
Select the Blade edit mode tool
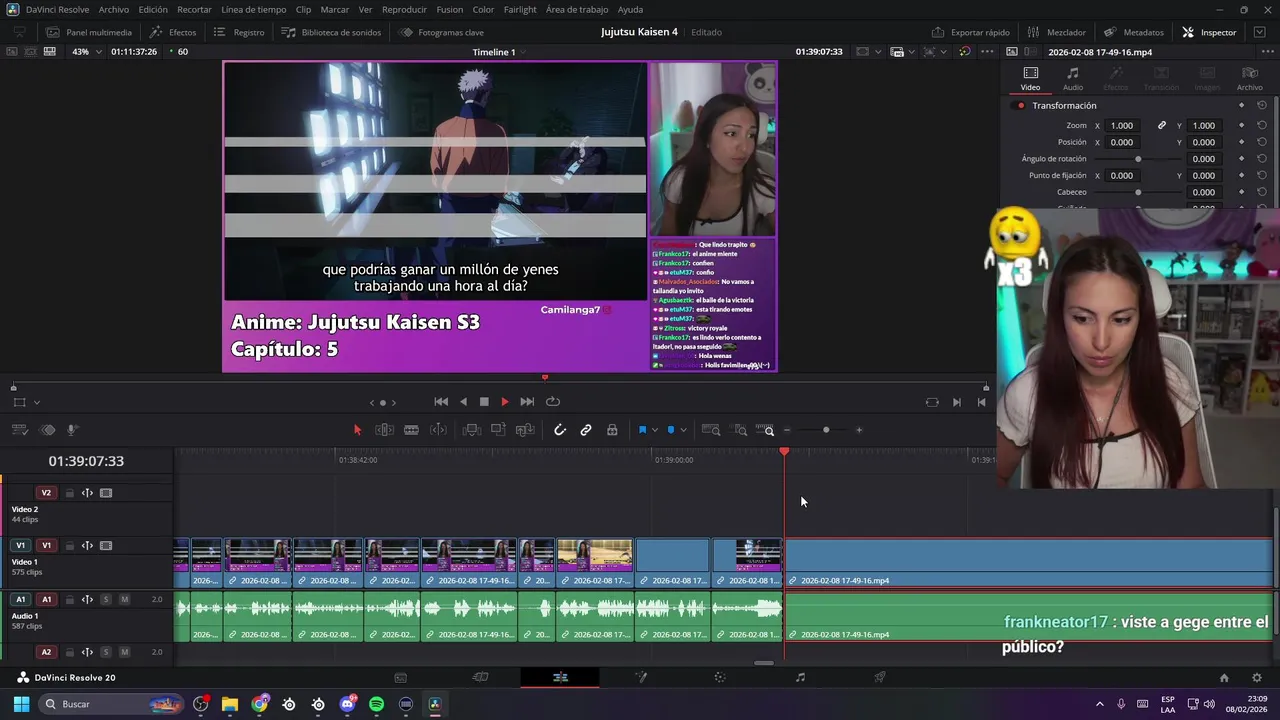point(411,430)
